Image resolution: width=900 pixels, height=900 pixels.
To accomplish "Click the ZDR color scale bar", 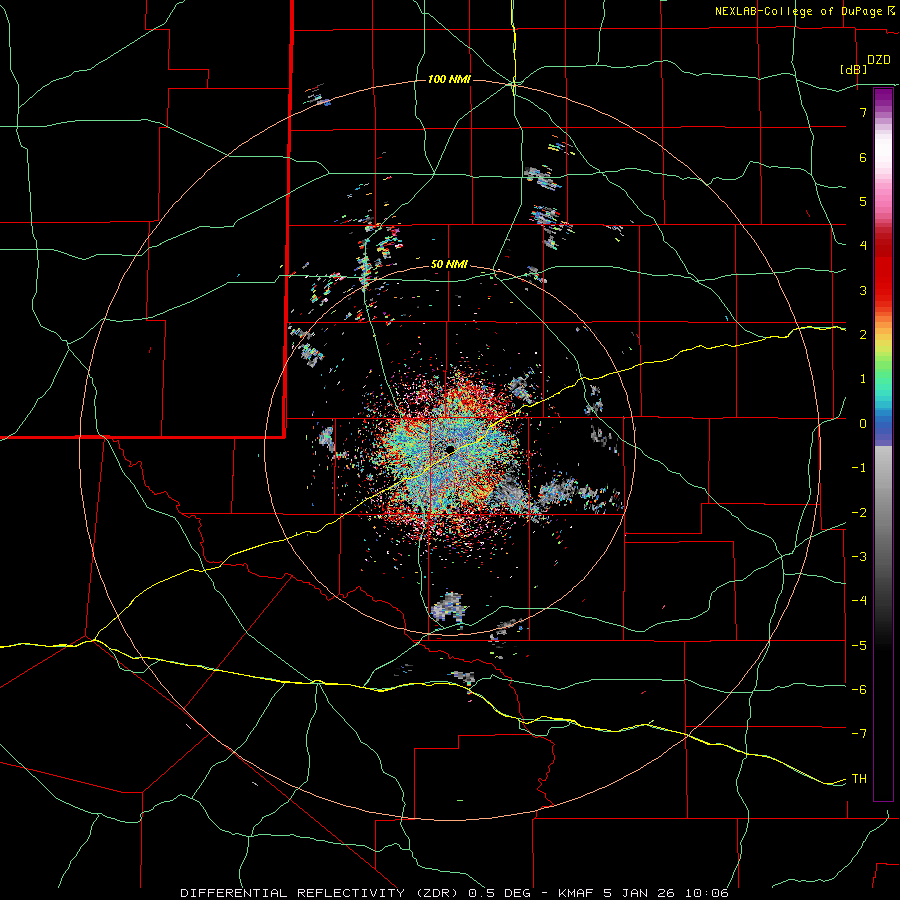I will pos(883,444).
